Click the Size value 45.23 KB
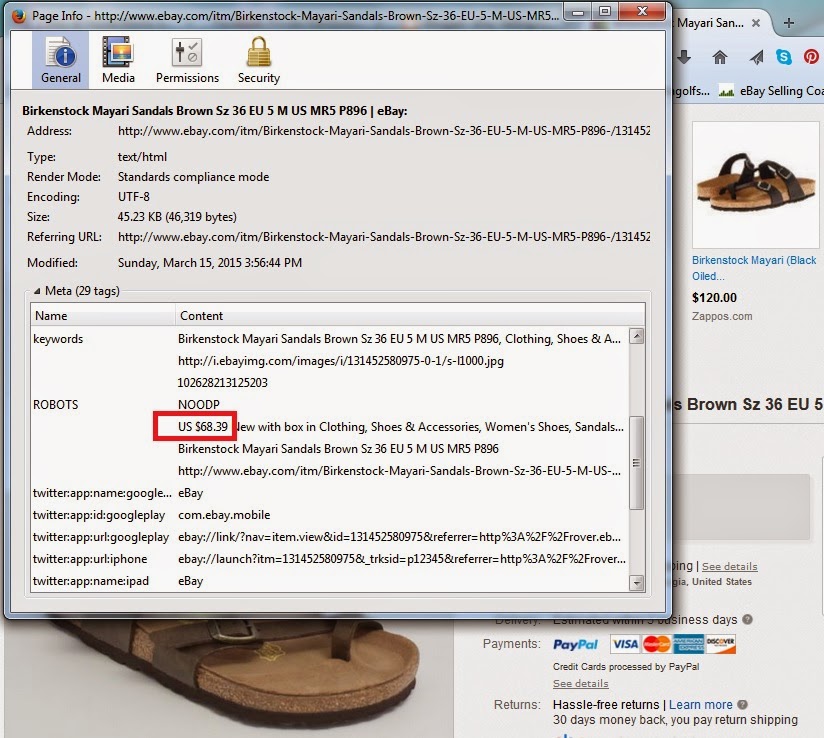This screenshot has height=738, width=824. (177, 217)
